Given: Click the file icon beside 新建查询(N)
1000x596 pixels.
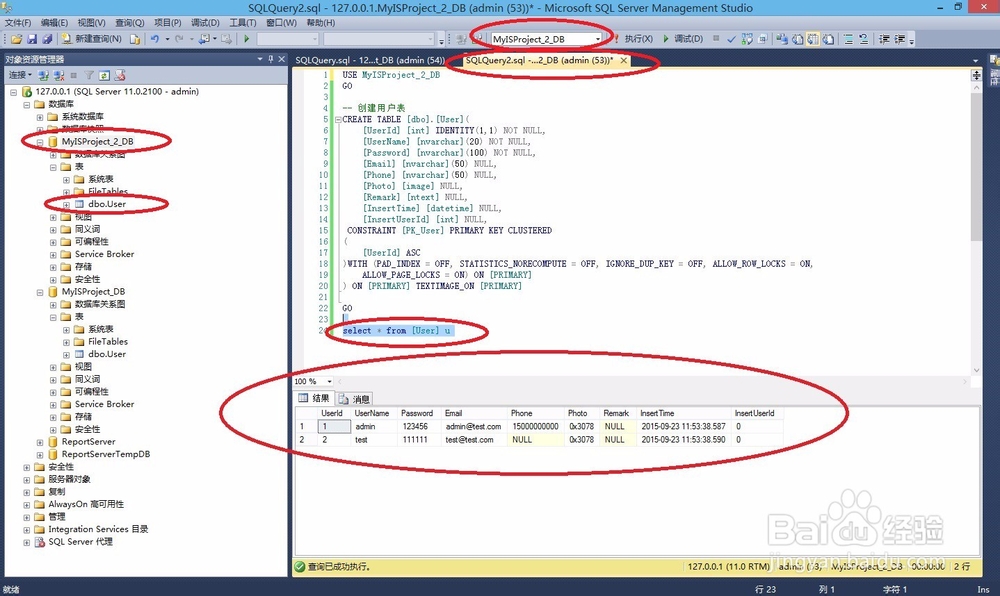Looking at the screenshot, I should pos(135,39).
